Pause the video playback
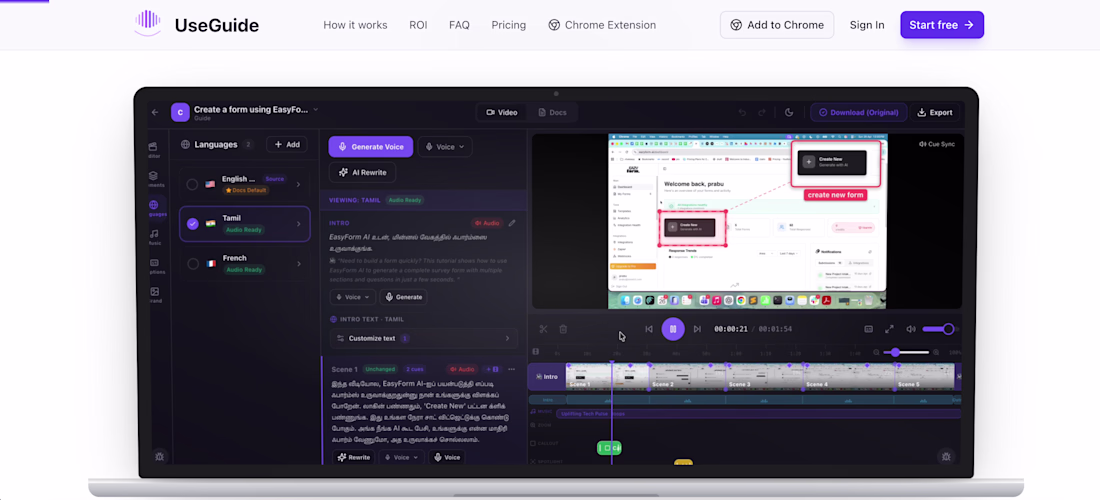The height and width of the screenshot is (500, 1100). point(673,329)
